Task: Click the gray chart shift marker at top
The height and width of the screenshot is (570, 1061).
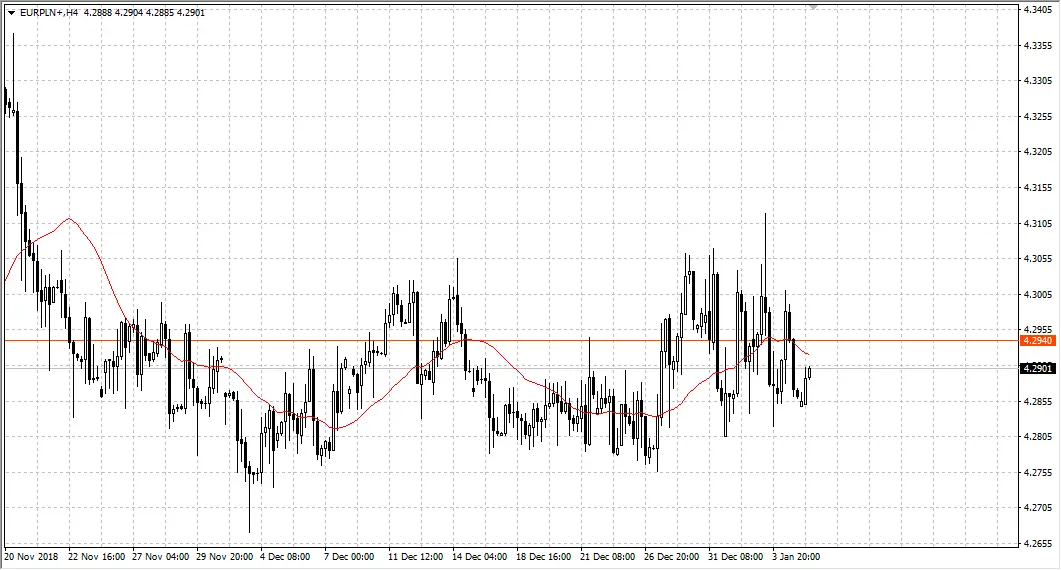Action: click(813, 7)
